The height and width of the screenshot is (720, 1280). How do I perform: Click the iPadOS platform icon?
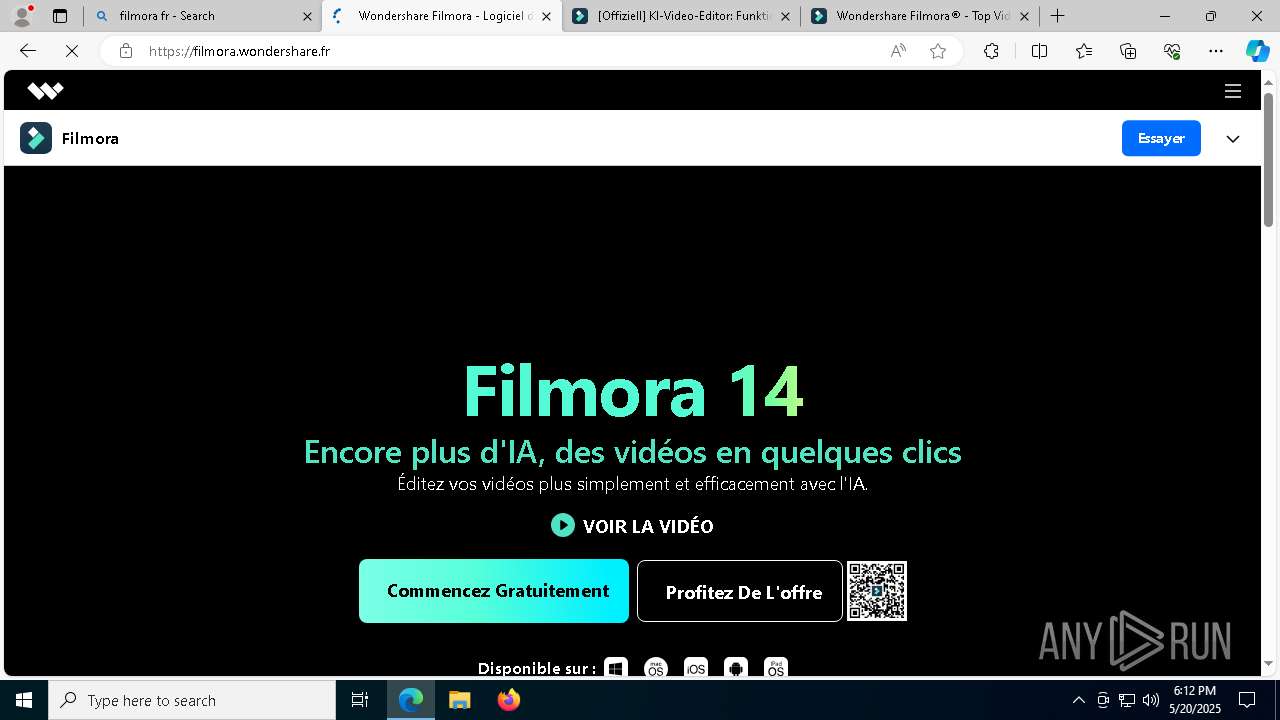click(776, 668)
